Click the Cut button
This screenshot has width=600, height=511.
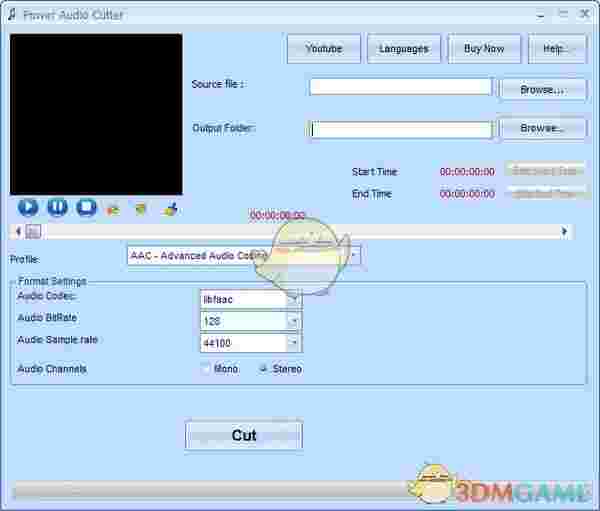point(244,435)
